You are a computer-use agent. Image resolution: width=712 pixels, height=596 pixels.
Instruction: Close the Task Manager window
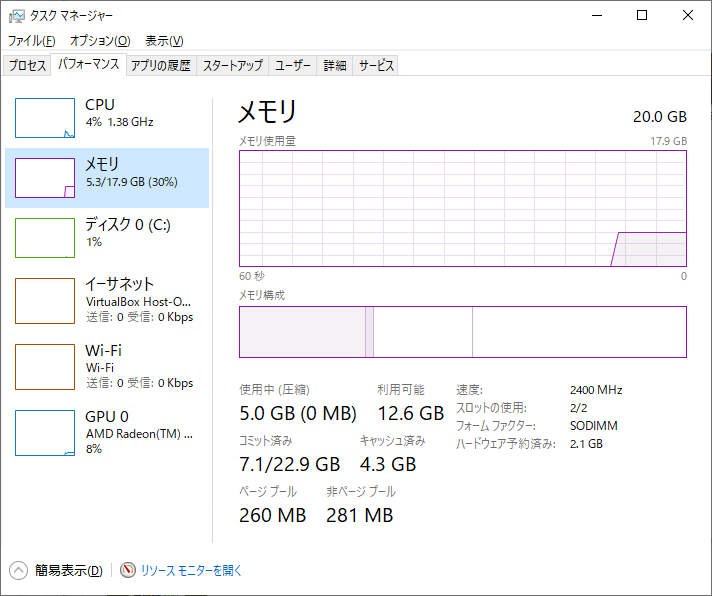687,15
